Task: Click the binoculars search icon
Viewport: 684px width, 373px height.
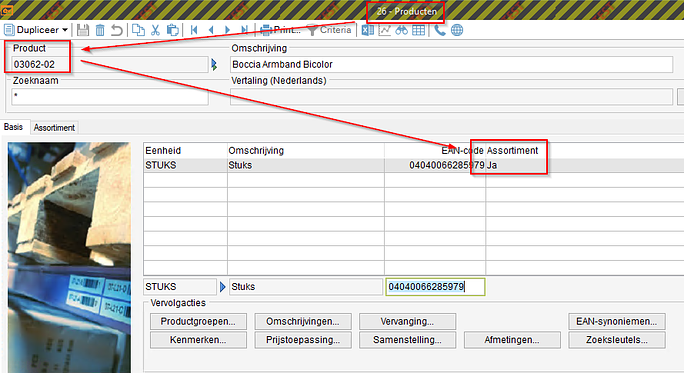Action: [x=401, y=30]
